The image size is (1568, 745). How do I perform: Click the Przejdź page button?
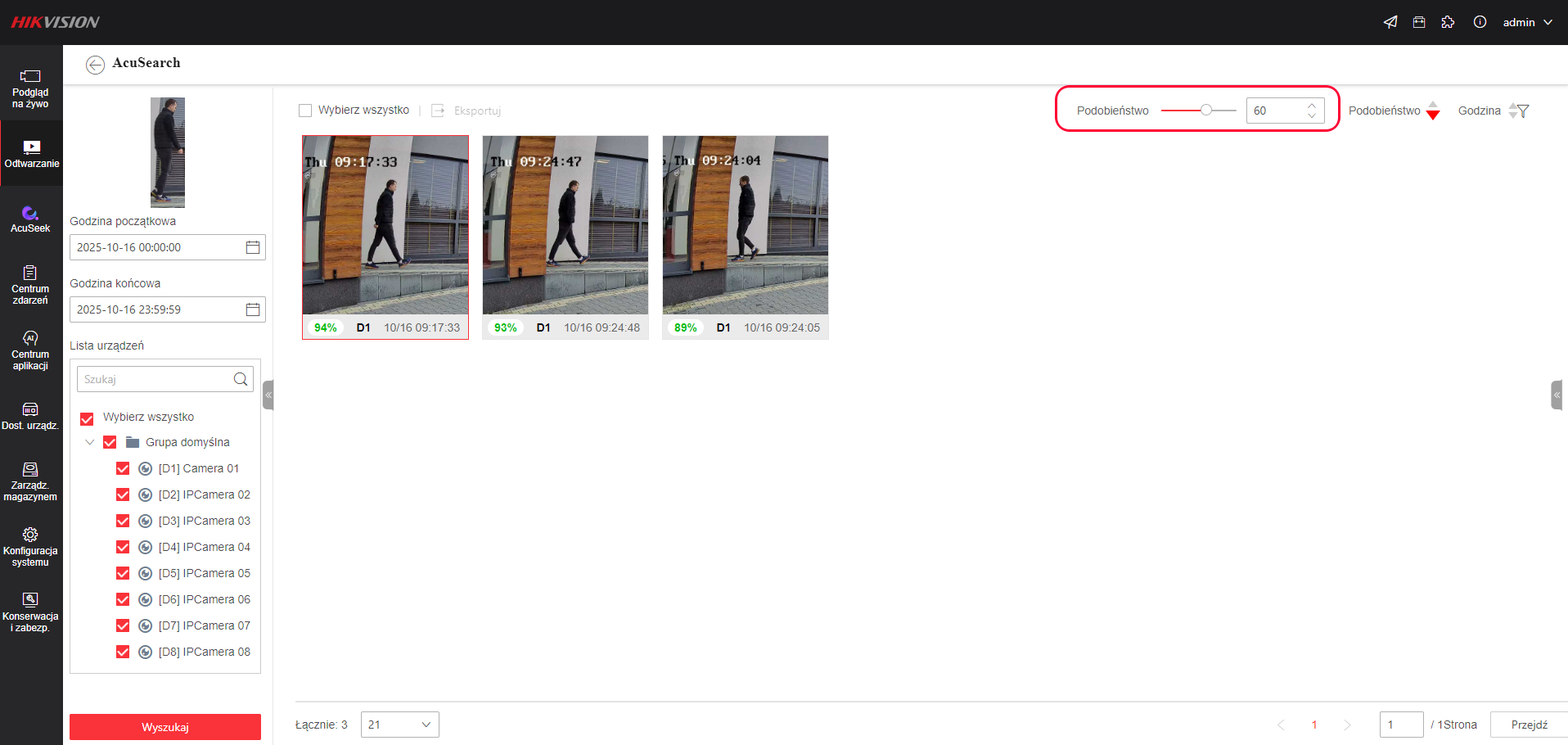(1529, 725)
